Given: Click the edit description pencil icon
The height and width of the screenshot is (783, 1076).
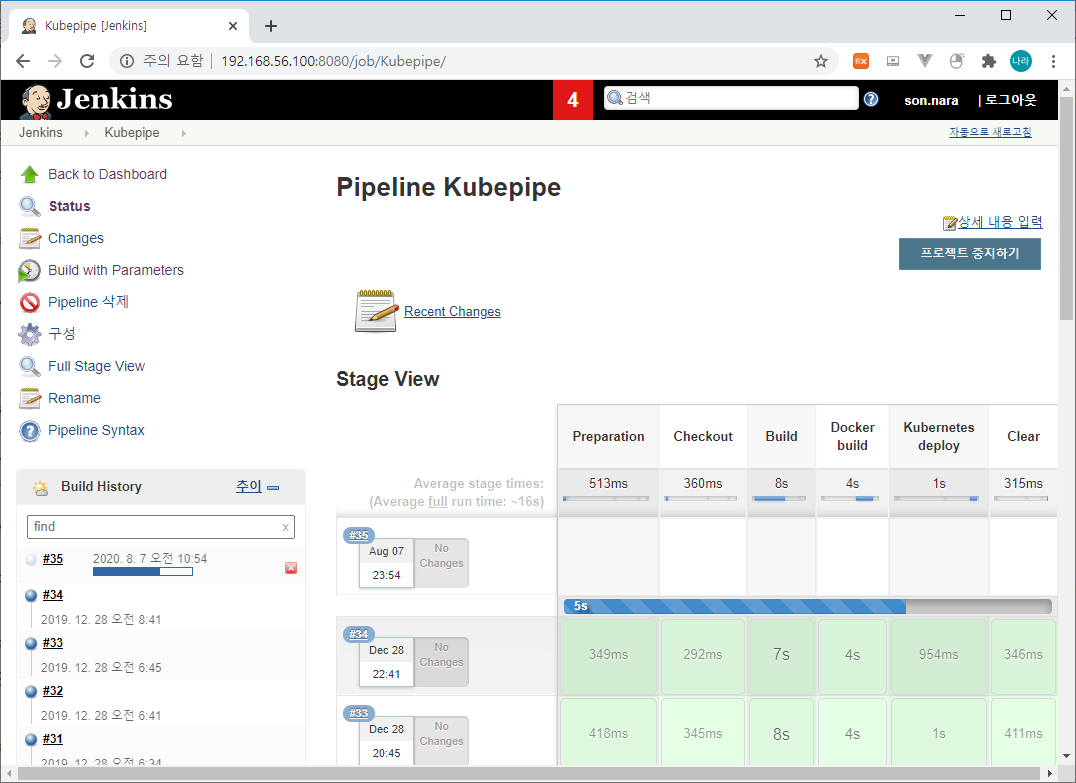Looking at the screenshot, I should (x=950, y=222).
